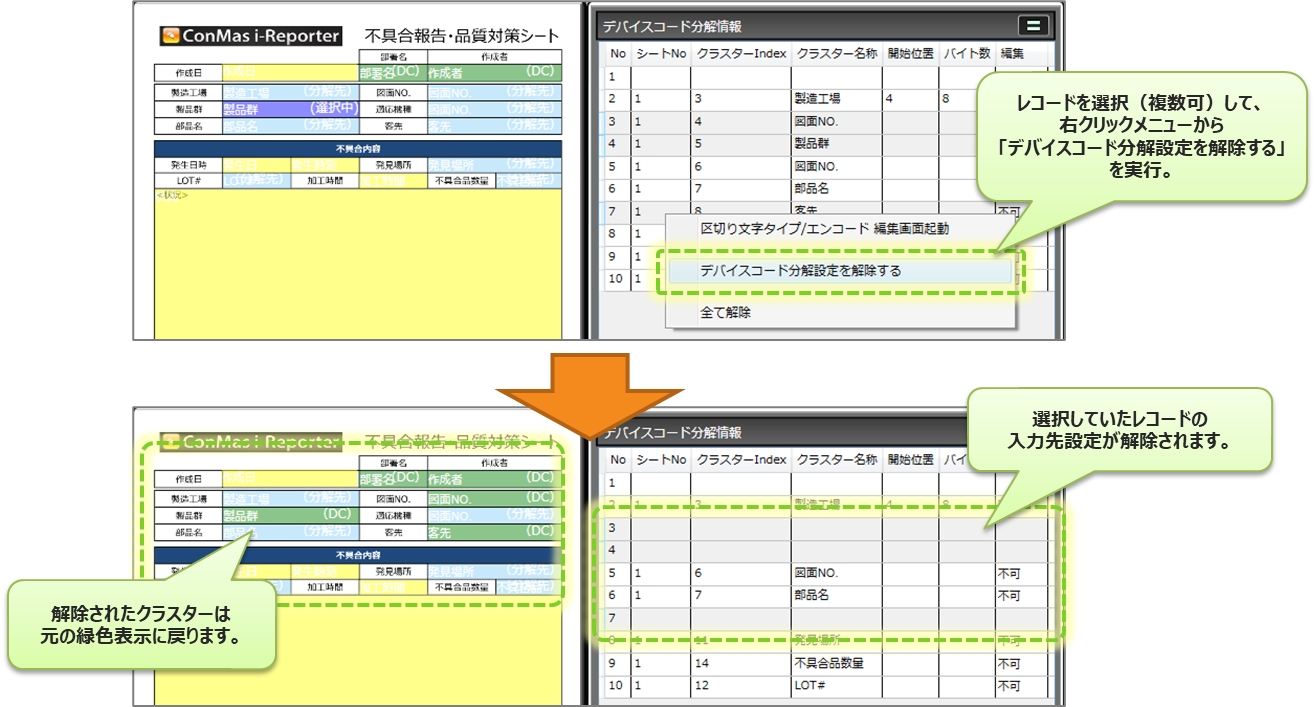Click green 製品群 (DC) cluster in lower form

click(x=289, y=516)
